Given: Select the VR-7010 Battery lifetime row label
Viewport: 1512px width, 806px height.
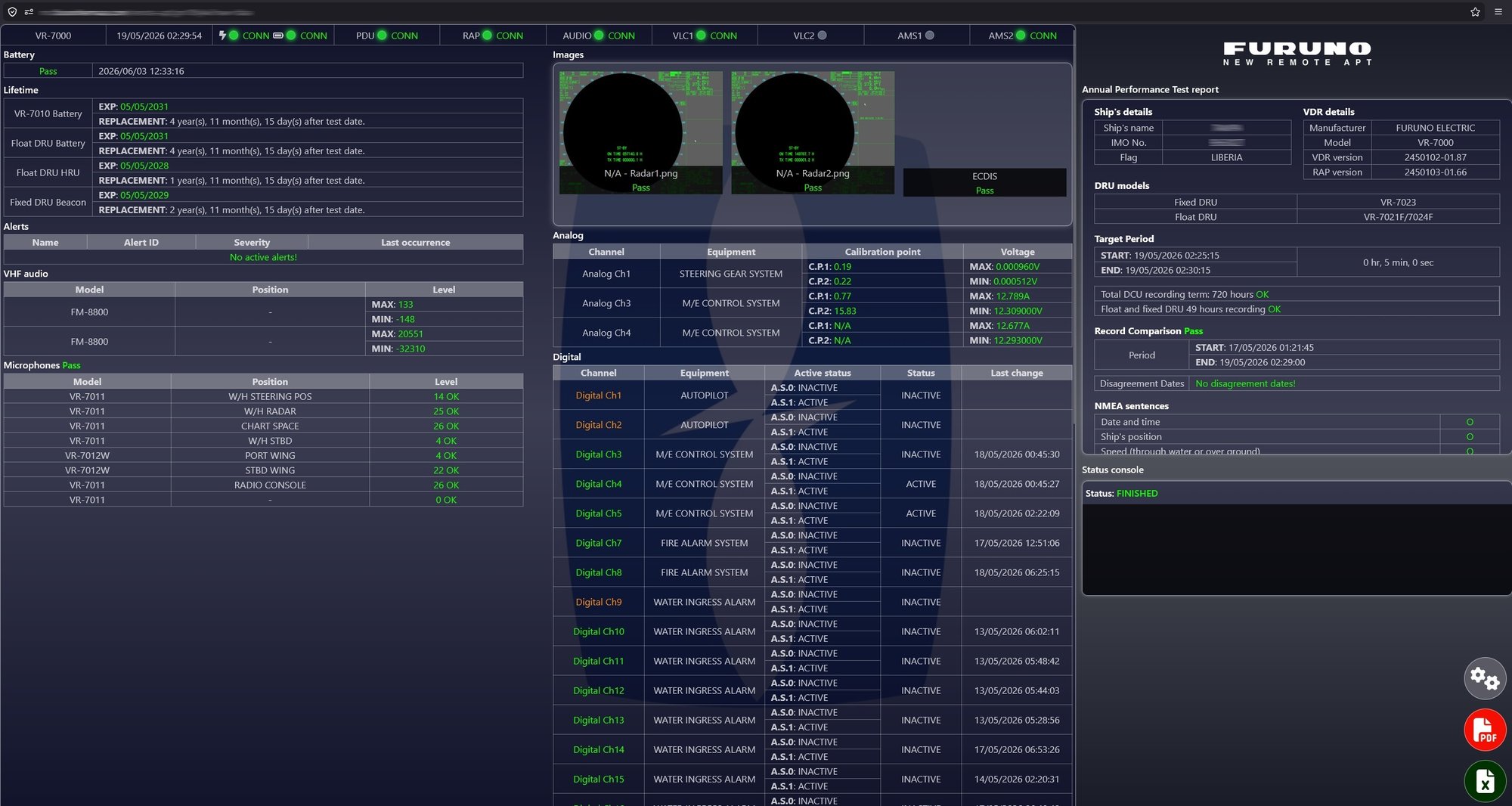Looking at the screenshot, I should (x=48, y=114).
